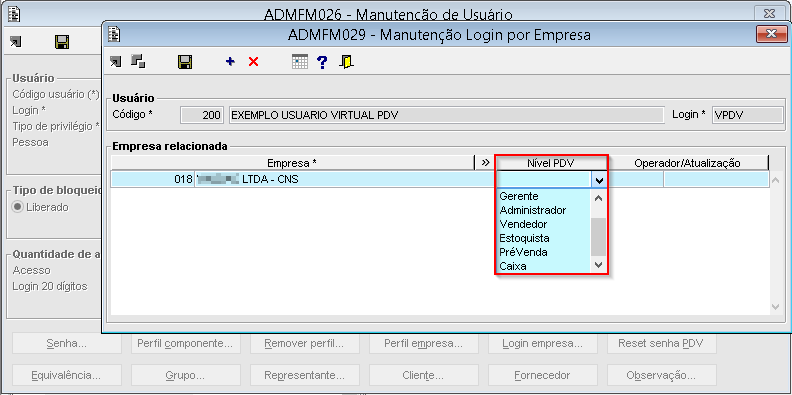The image size is (792, 395).
Task: Select the Liberado radio button
Action: tap(18, 207)
